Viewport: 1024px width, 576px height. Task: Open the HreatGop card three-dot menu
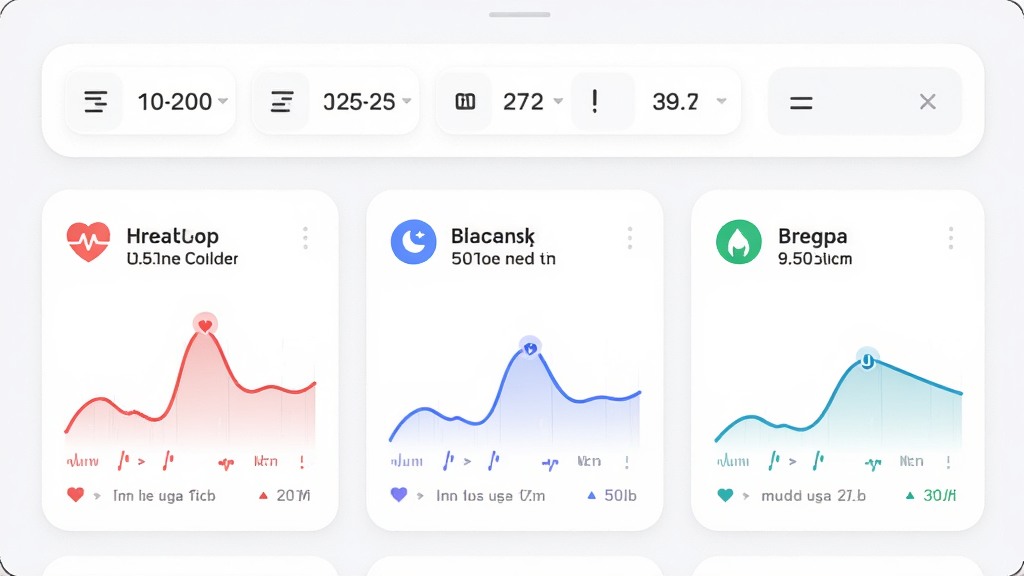click(x=305, y=238)
